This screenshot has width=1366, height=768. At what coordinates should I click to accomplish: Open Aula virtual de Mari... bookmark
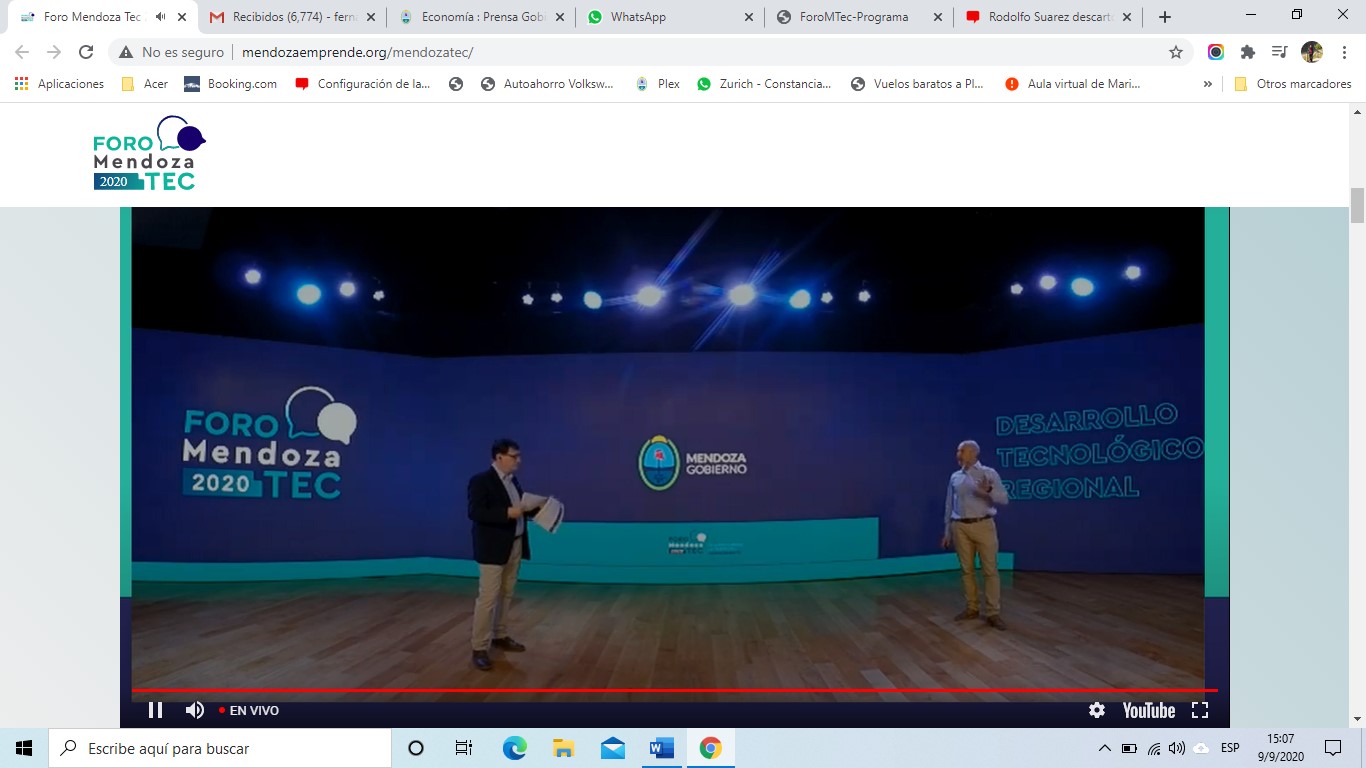click(x=1073, y=84)
